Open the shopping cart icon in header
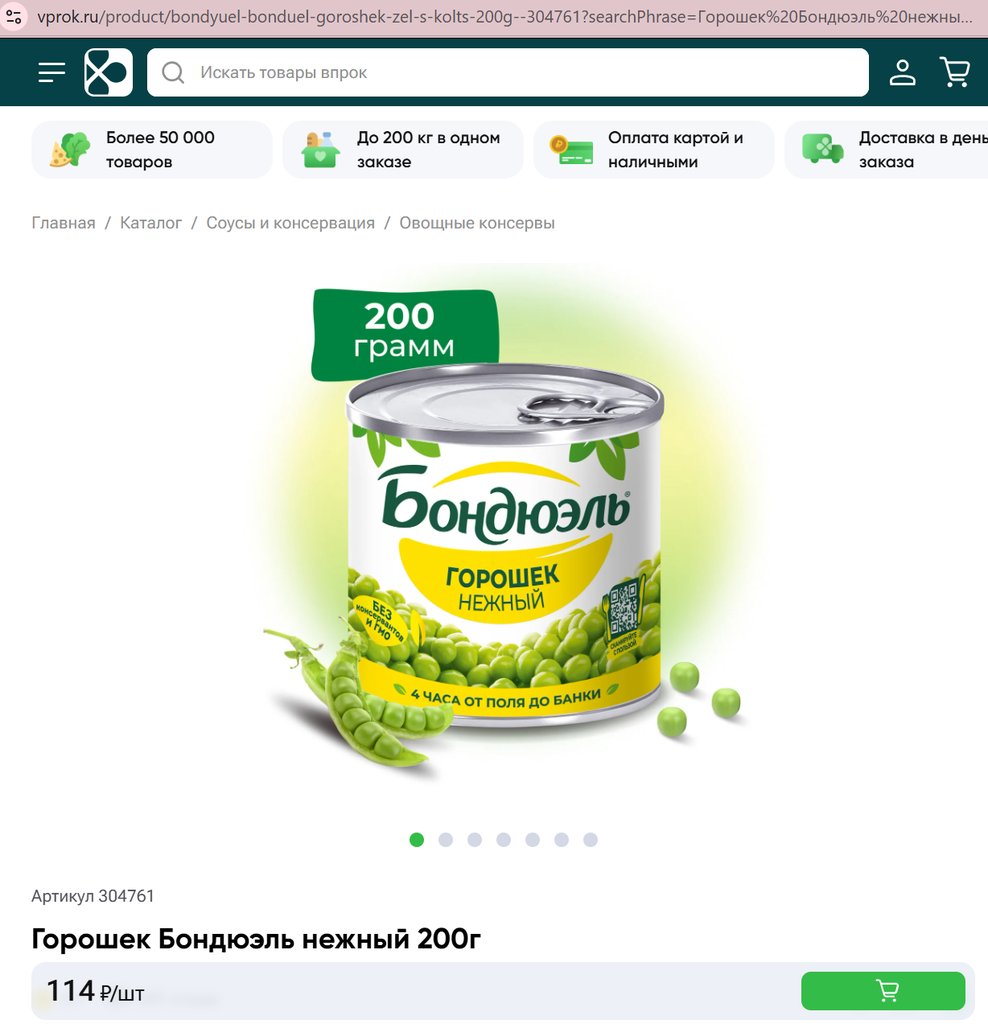Image resolution: width=988 pixels, height=1024 pixels. click(x=955, y=72)
